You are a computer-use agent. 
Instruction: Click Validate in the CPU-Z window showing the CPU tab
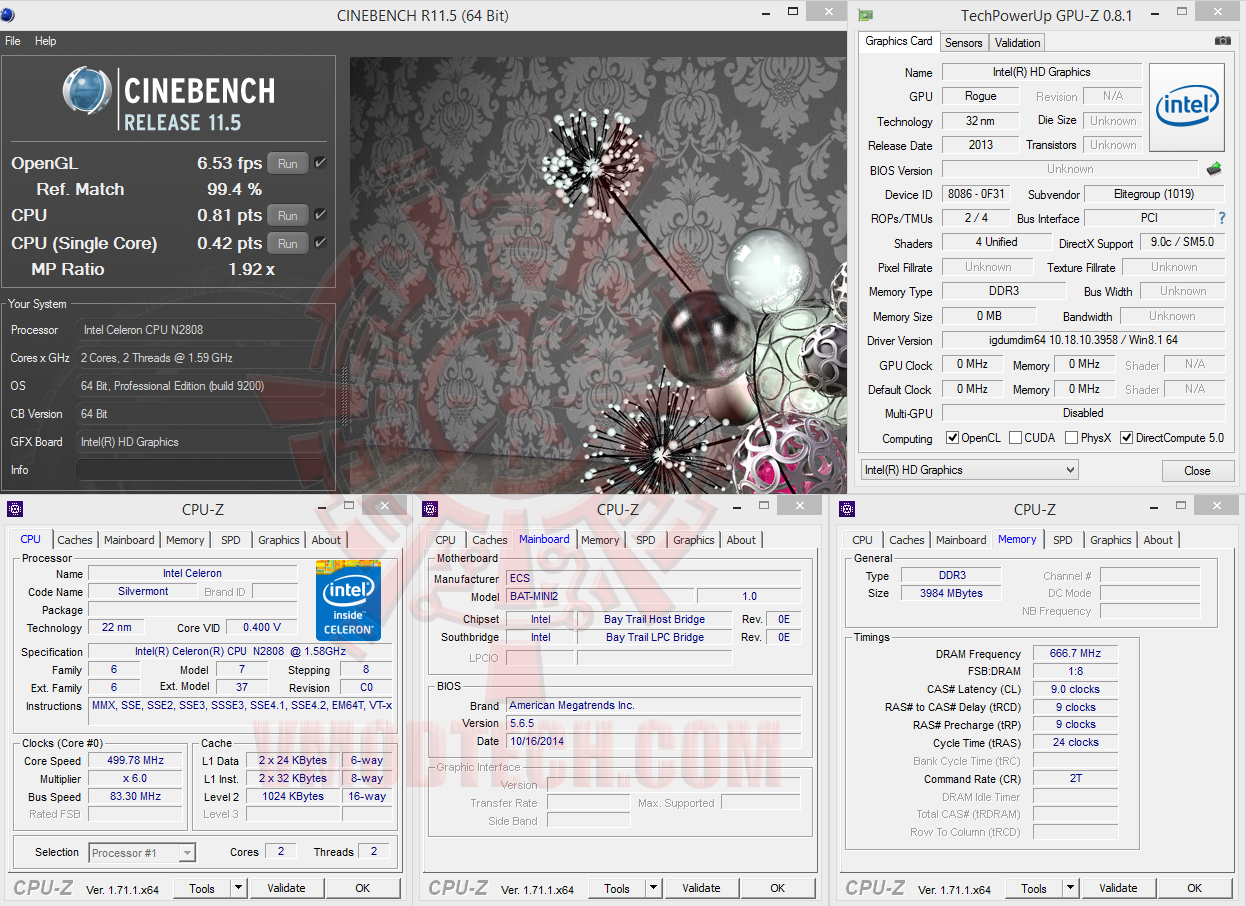(286, 888)
